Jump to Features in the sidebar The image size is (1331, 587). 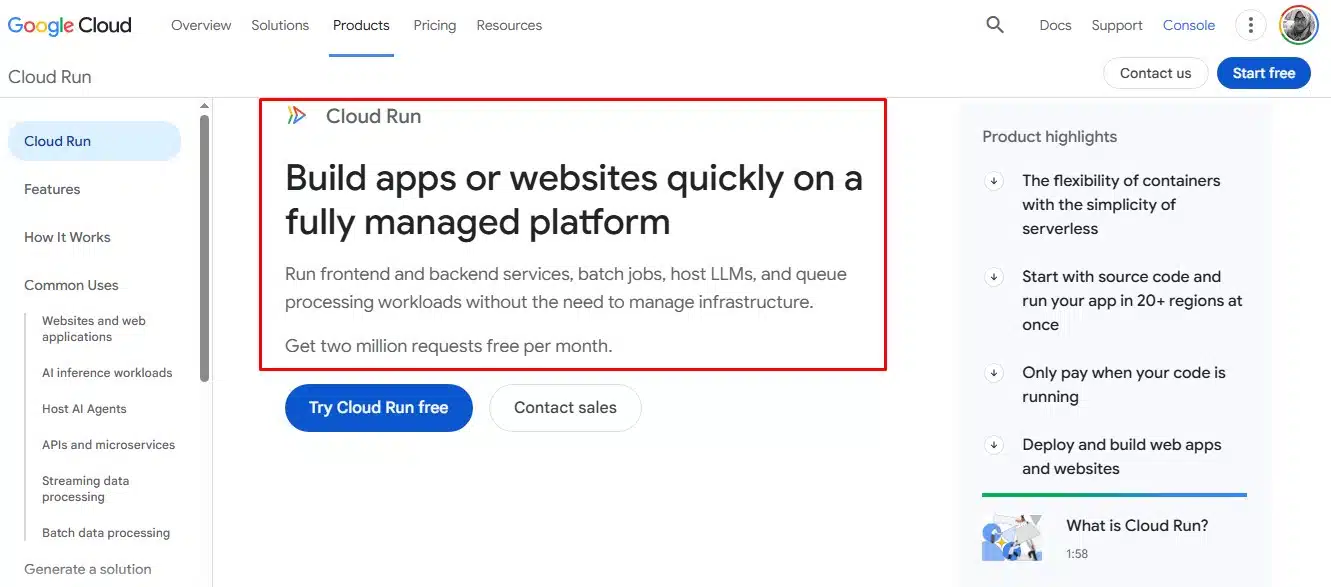52,189
